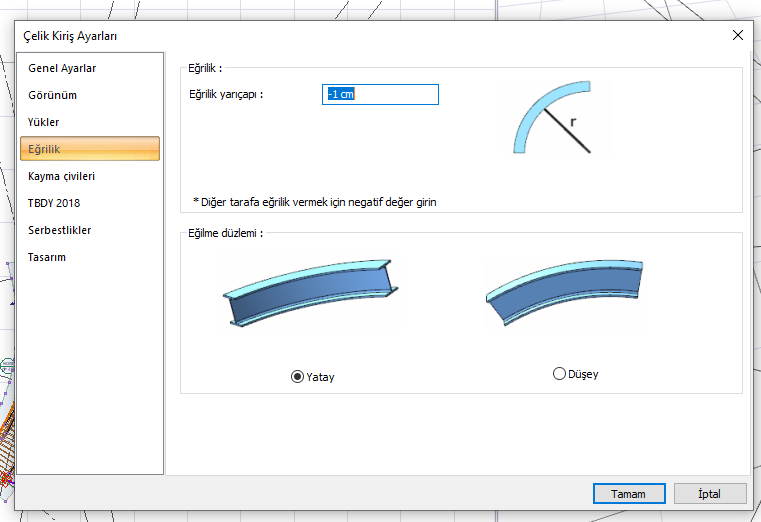Screen dimensions: 761x522
Task: Show the Serbestlikler settings
Action: pyautogui.click(x=60, y=230)
